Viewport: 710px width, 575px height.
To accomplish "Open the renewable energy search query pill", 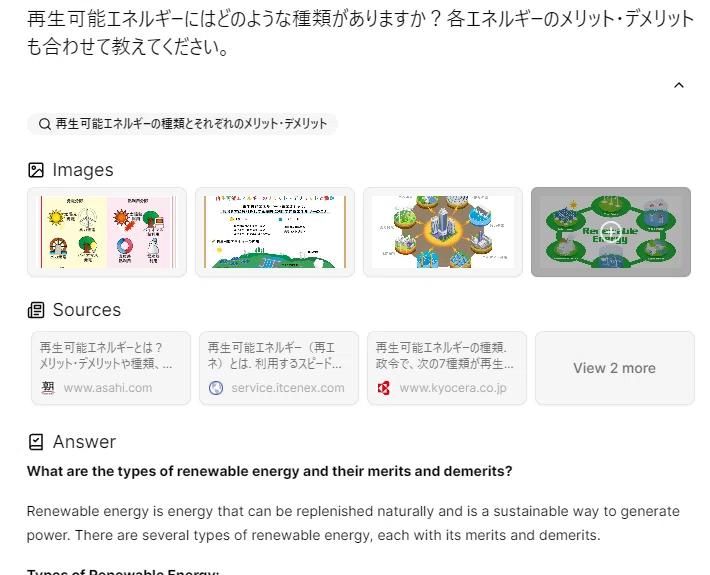I will tap(182, 124).
